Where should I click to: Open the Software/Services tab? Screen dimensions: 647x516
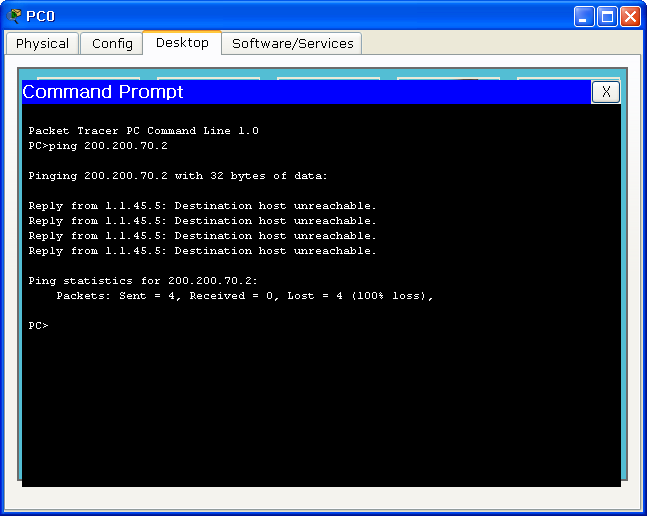point(292,43)
